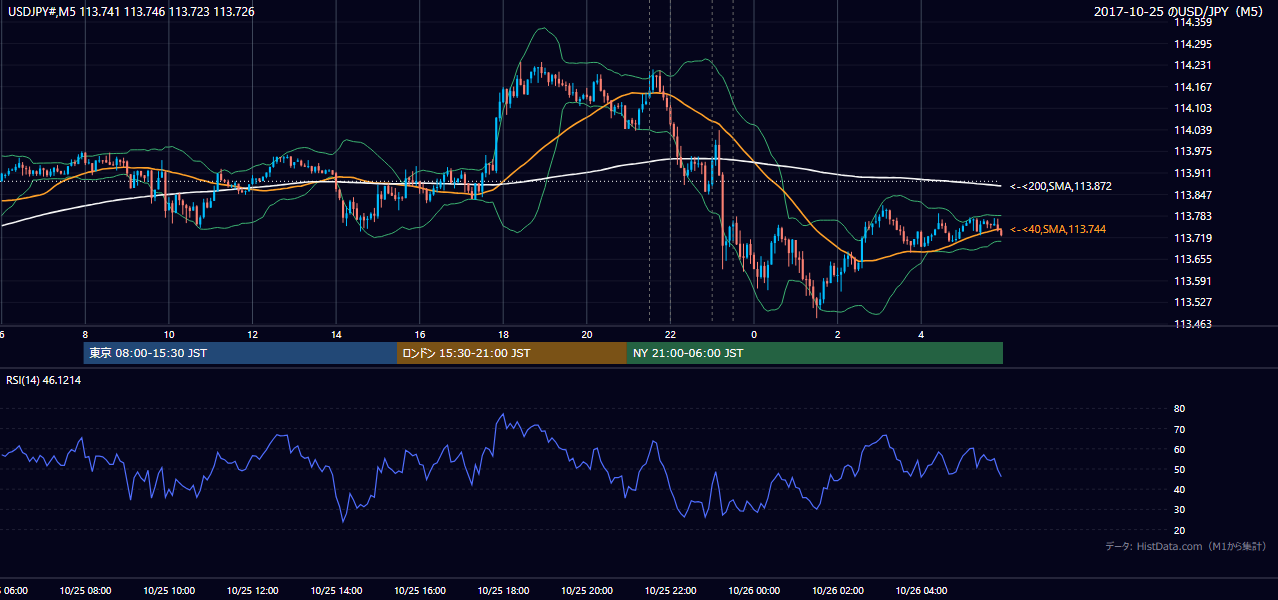Click hour marker 12 below price chart
Image resolution: width=1278 pixels, height=600 pixels.
click(252, 335)
